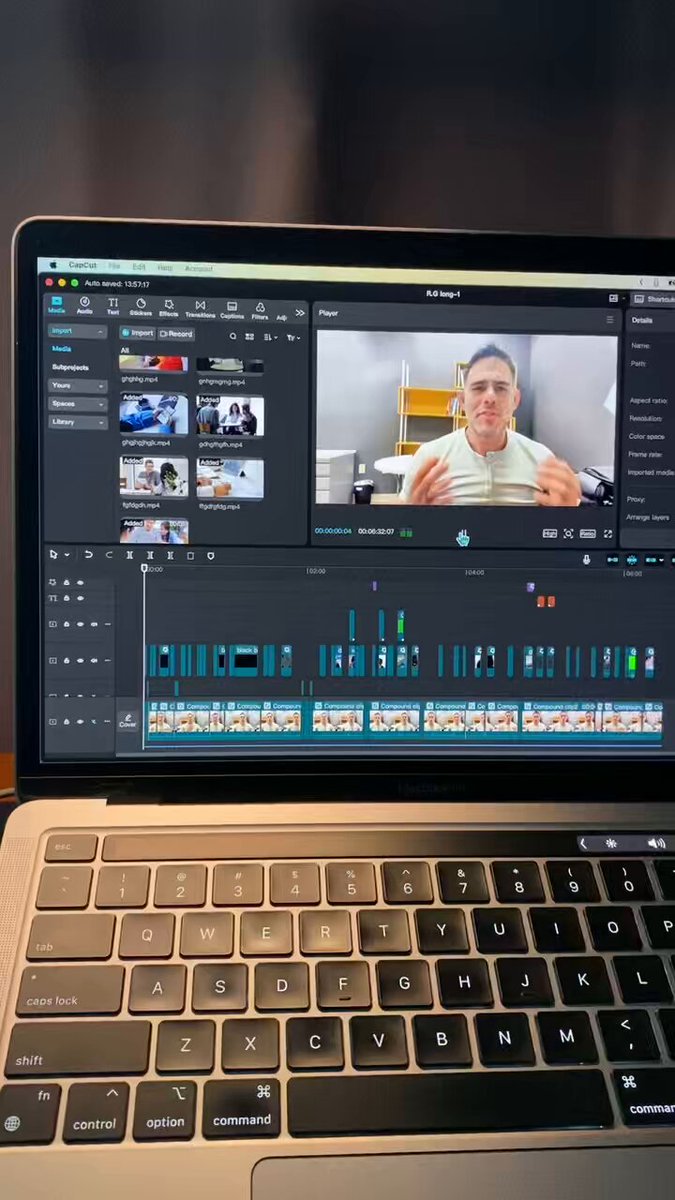Expand the Yours section
The image size is (675, 1200).
pyautogui.click(x=78, y=386)
